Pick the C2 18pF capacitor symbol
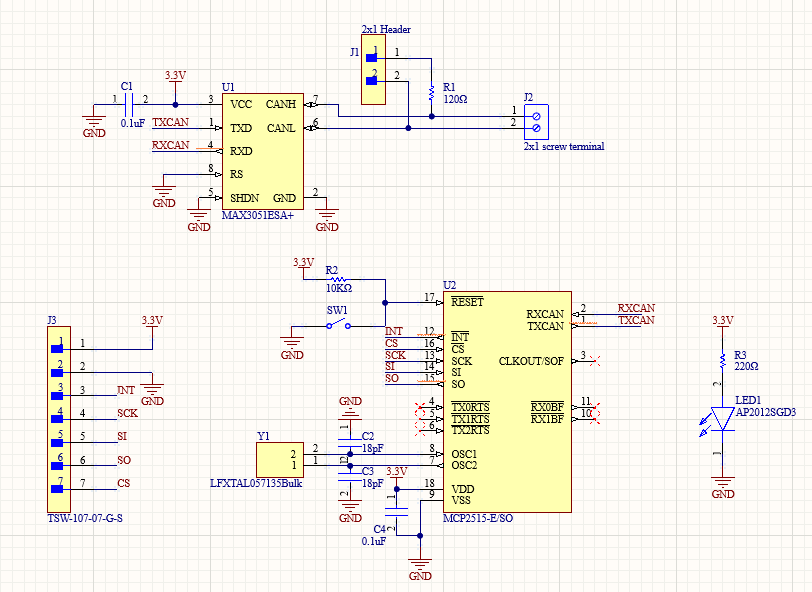 (x=350, y=442)
